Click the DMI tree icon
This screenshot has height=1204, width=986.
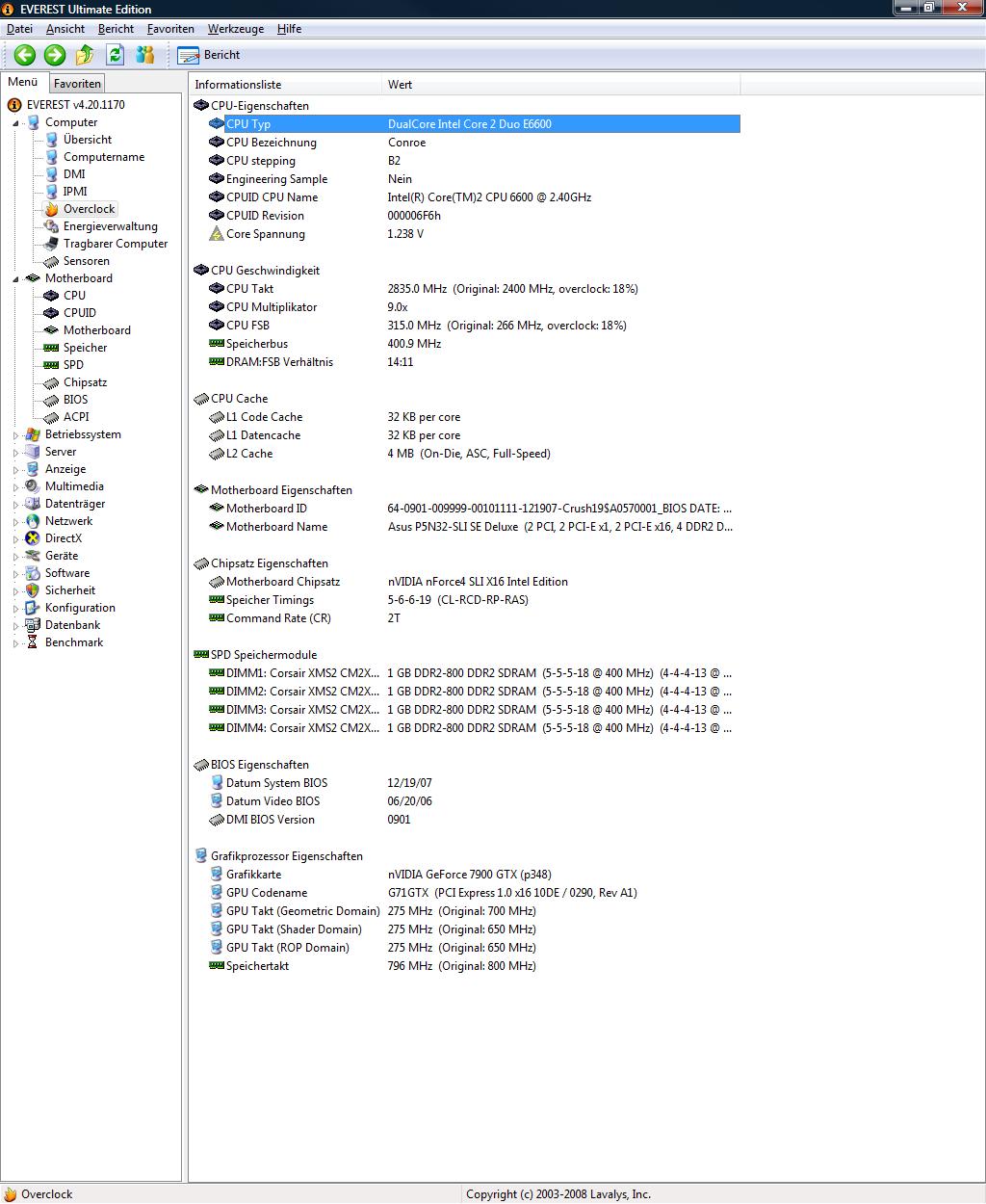pyautogui.click(x=51, y=174)
